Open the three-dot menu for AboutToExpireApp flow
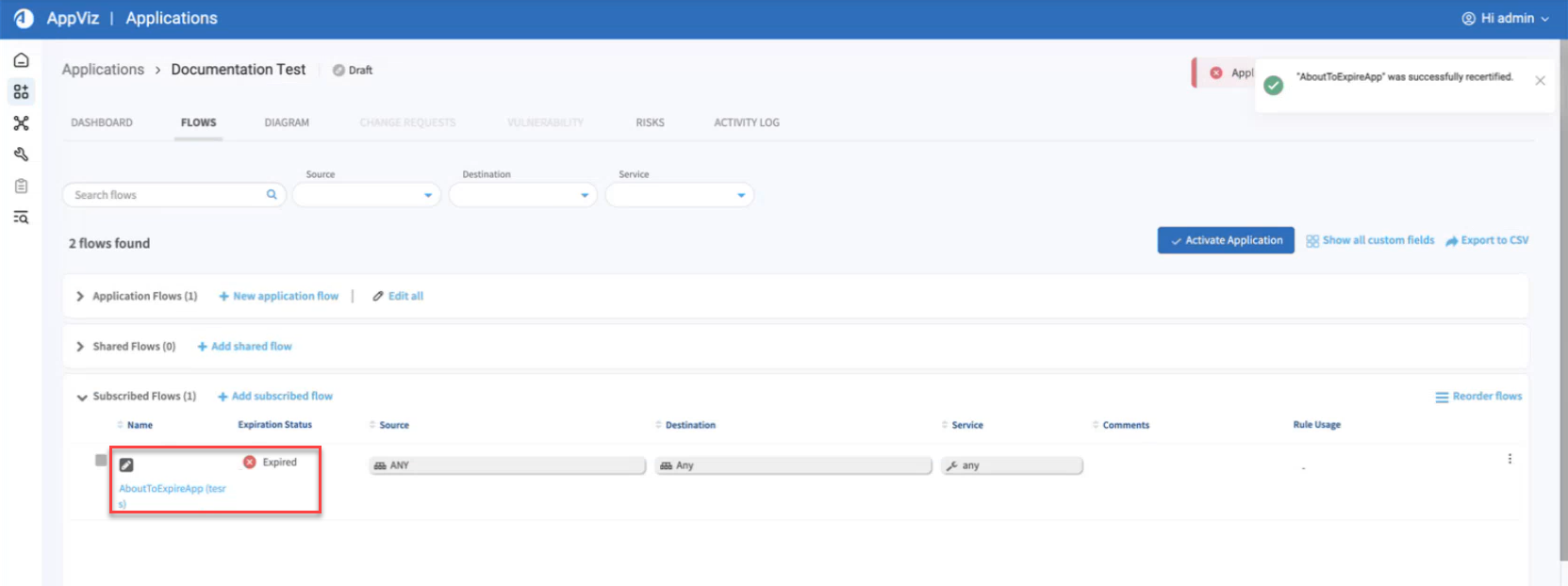1568x586 pixels. tap(1509, 459)
